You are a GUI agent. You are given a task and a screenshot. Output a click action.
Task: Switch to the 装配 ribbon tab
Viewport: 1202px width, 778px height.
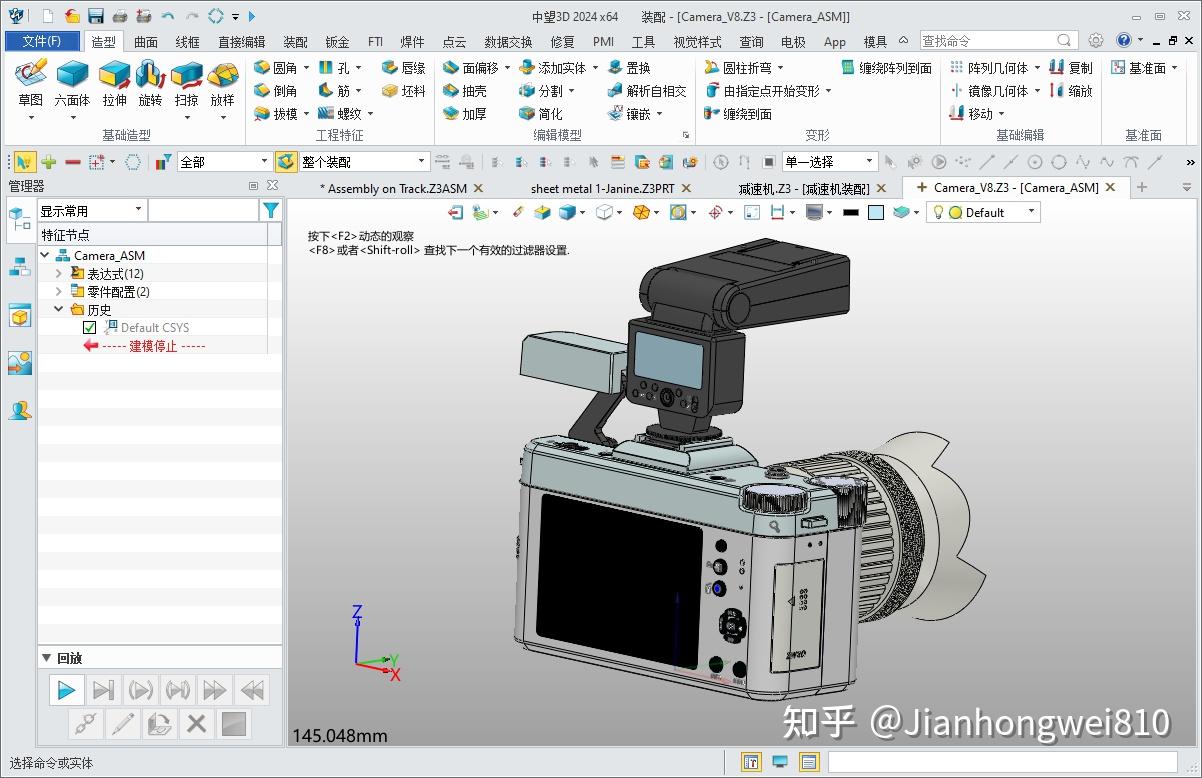pos(294,41)
